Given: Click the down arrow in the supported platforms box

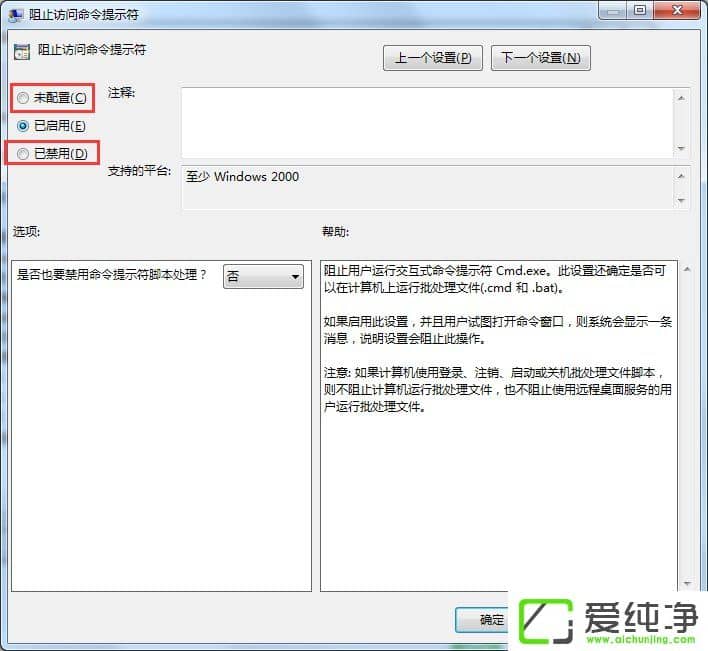Looking at the screenshot, I should [681, 200].
